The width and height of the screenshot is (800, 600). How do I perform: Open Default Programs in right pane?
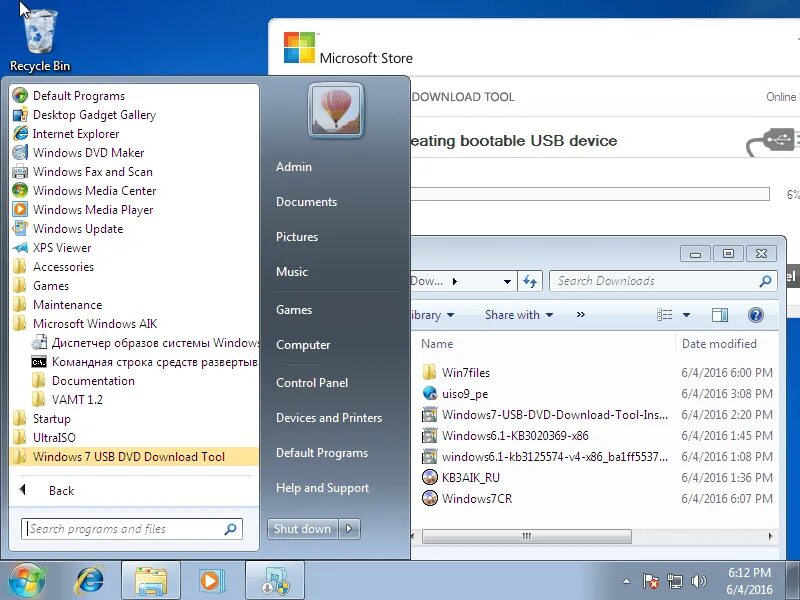pyautogui.click(x=322, y=453)
